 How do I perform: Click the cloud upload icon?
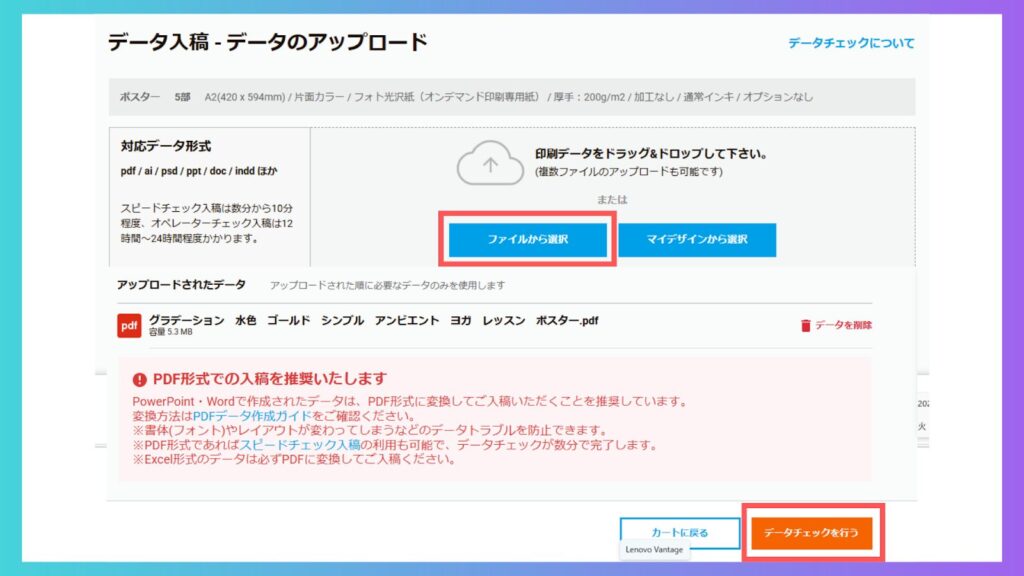pyautogui.click(x=490, y=163)
